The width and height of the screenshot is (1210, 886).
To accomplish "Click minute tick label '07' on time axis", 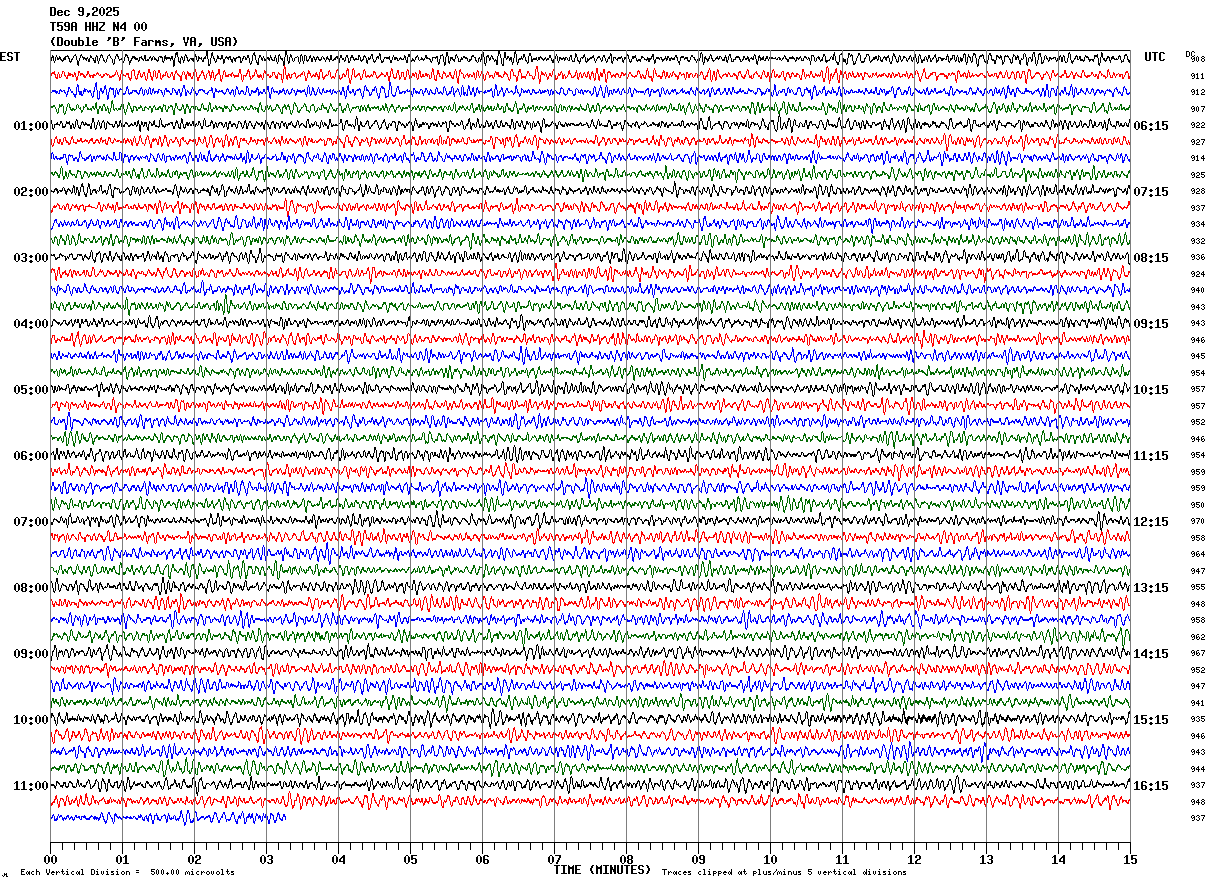I will pos(554,859).
